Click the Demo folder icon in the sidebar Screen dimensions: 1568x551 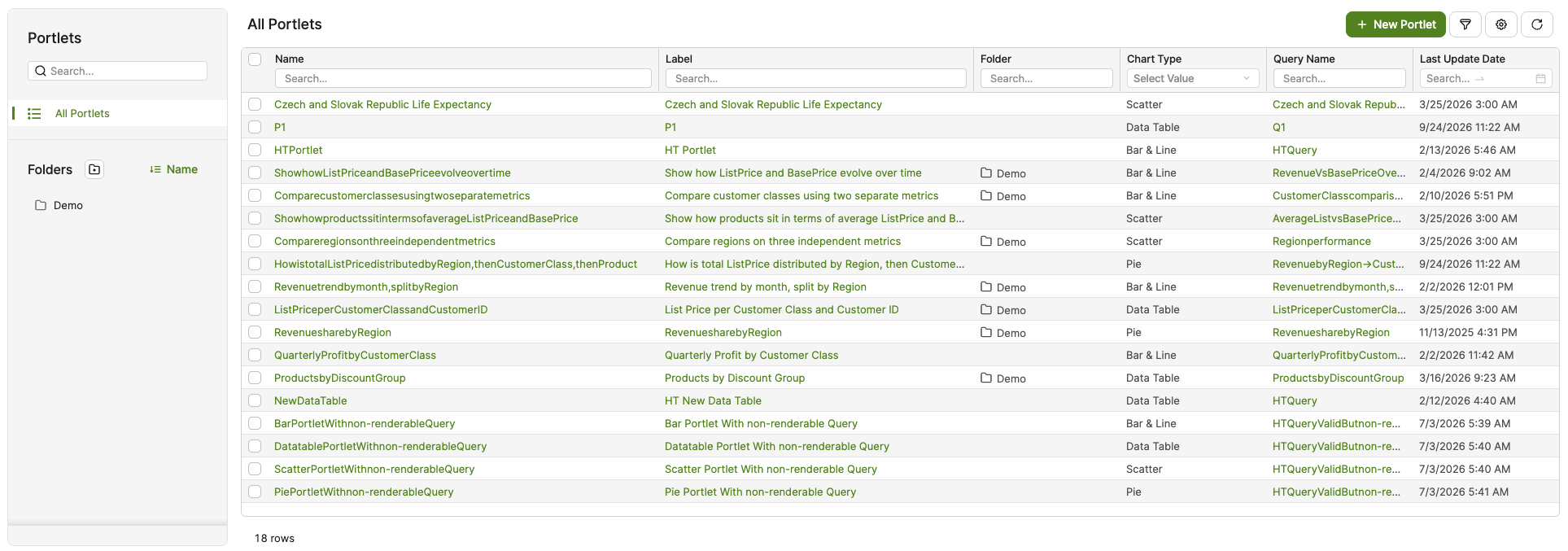click(x=41, y=205)
